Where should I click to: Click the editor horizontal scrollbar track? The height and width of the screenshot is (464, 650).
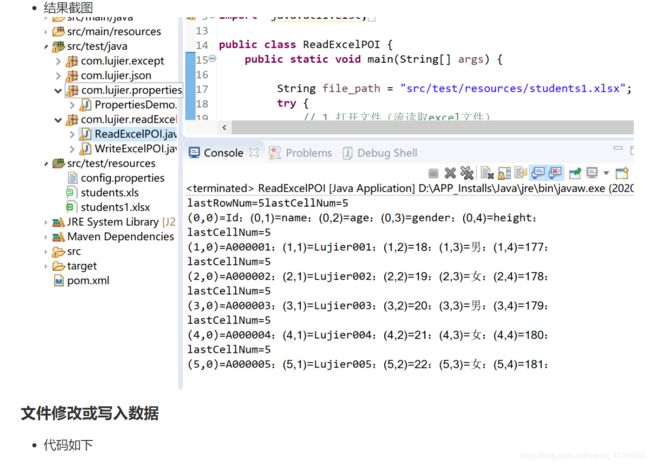(432, 127)
